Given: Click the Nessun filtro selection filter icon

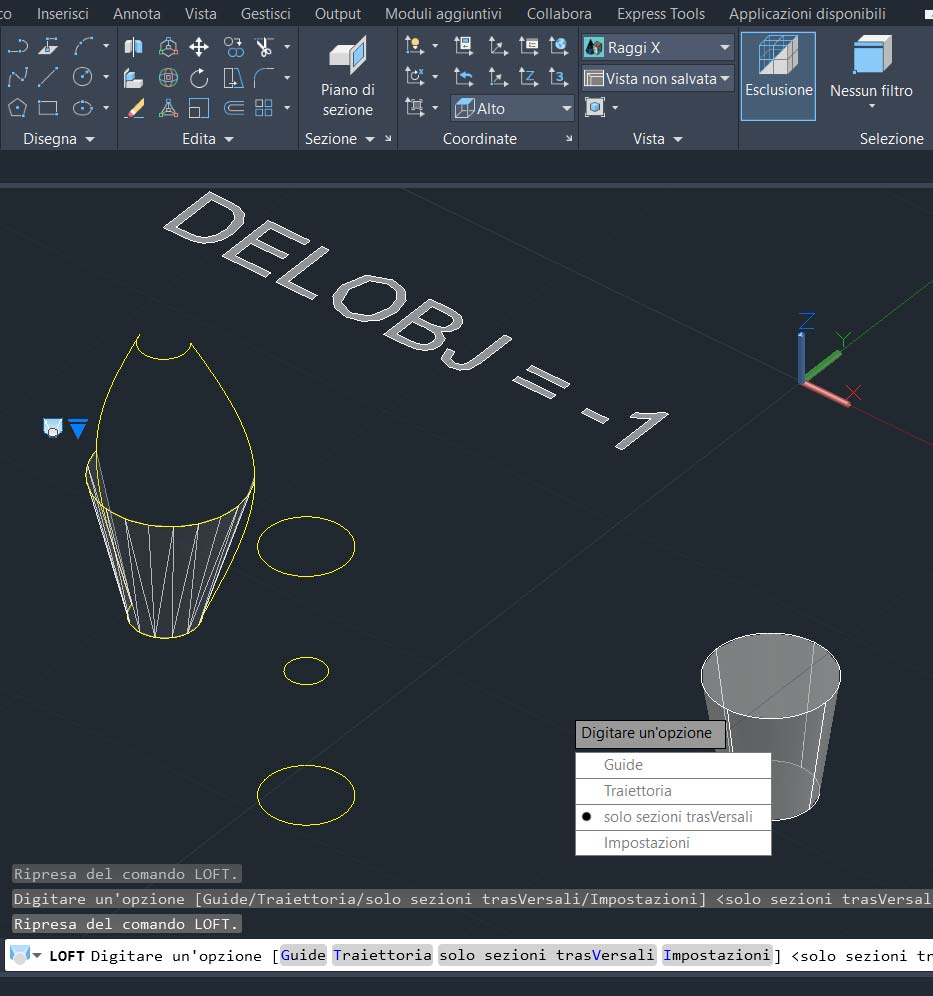Looking at the screenshot, I should [x=871, y=56].
